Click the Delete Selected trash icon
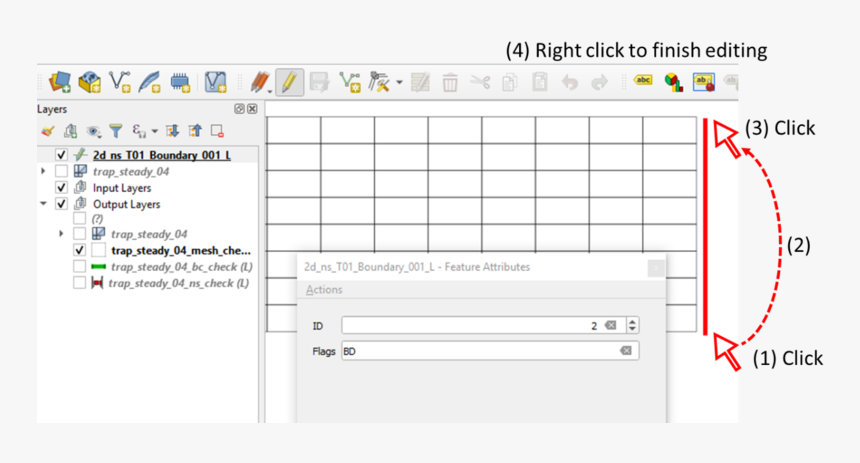Viewport: 860px width, 463px height. click(450, 82)
